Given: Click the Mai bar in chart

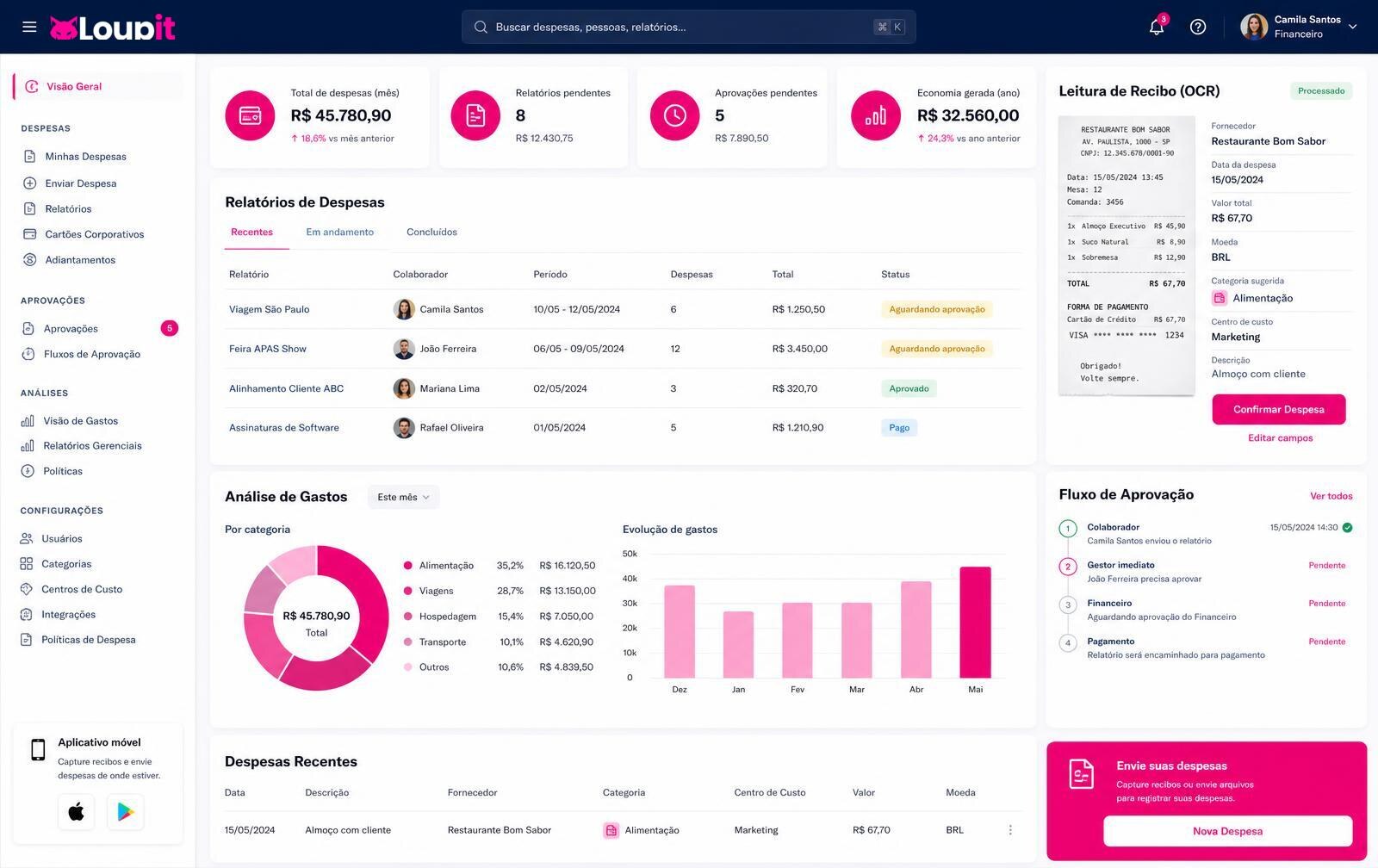Looking at the screenshot, I should click(975, 622).
